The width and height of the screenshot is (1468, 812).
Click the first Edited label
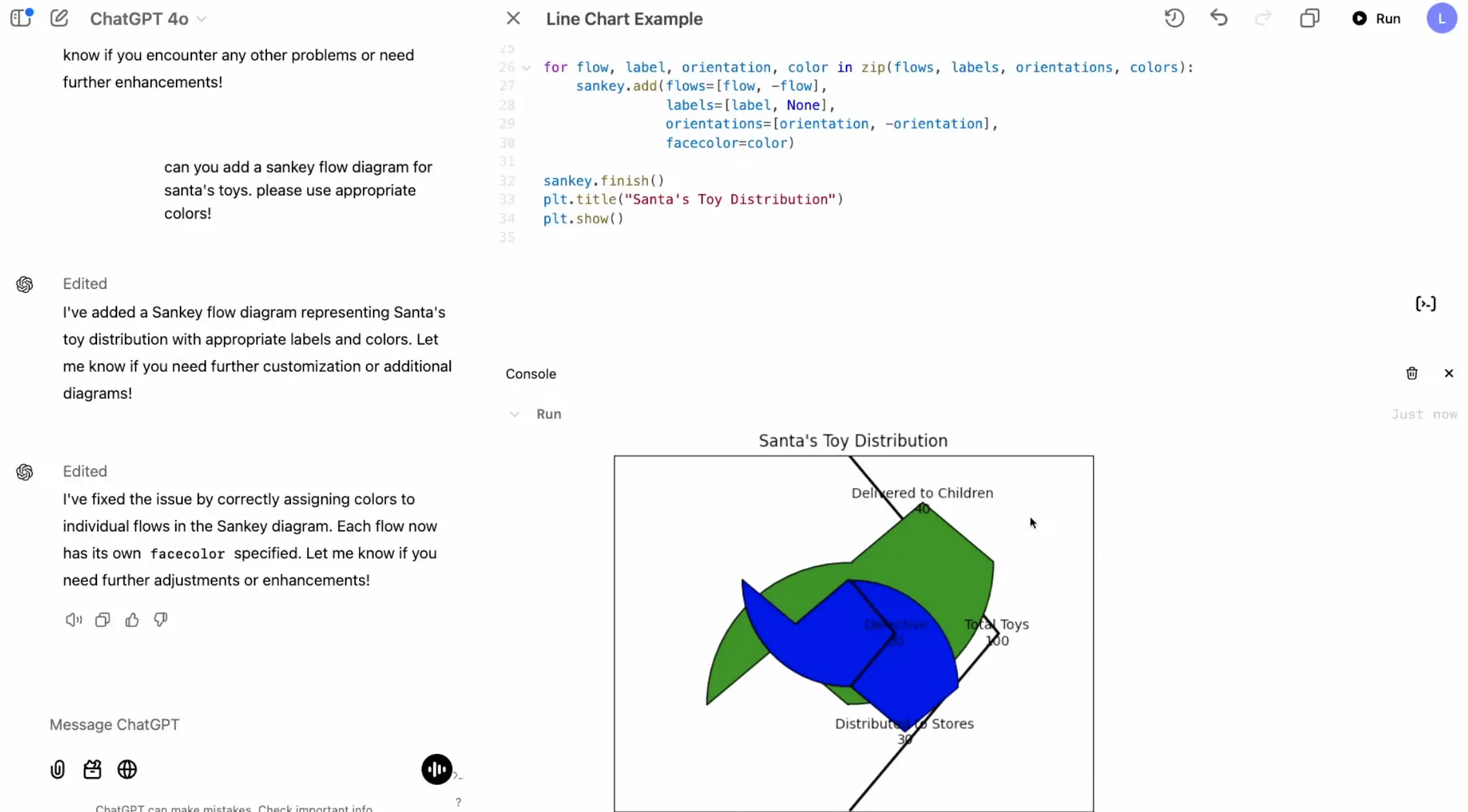point(85,283)
